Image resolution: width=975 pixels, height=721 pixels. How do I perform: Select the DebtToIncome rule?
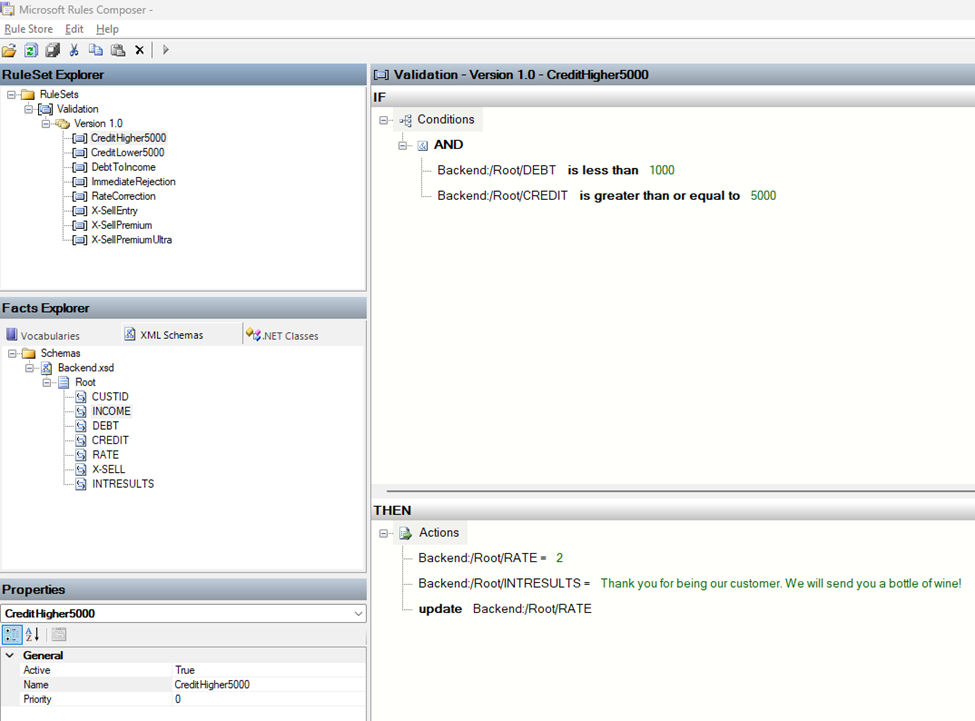click(x=123, y=167)
